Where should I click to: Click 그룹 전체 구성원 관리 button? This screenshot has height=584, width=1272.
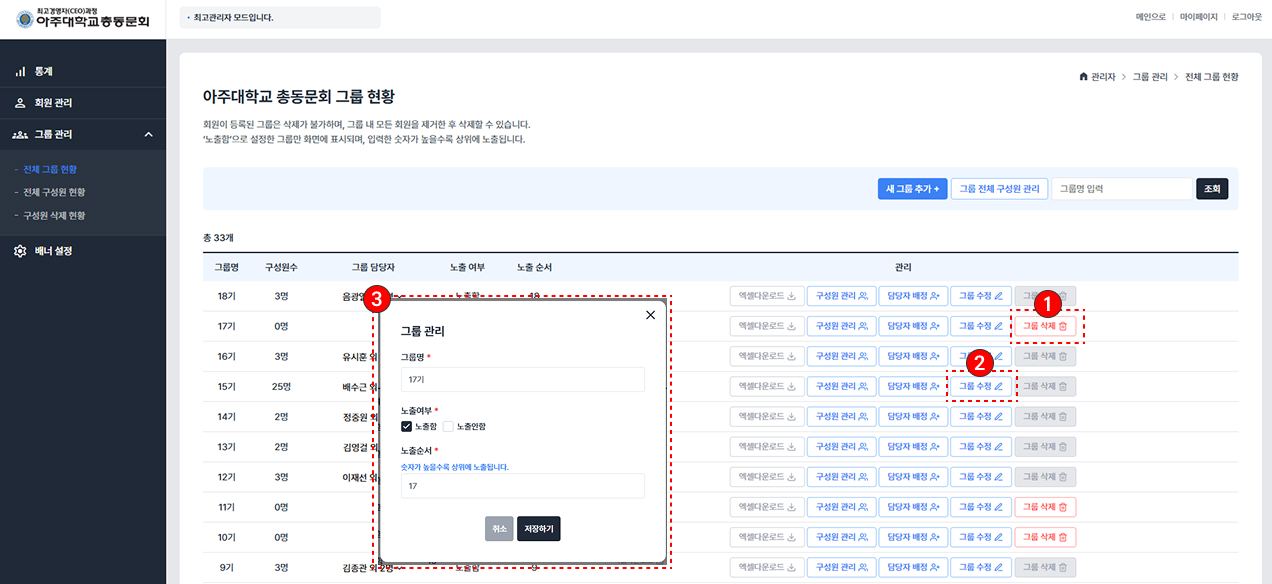(998, 188)
